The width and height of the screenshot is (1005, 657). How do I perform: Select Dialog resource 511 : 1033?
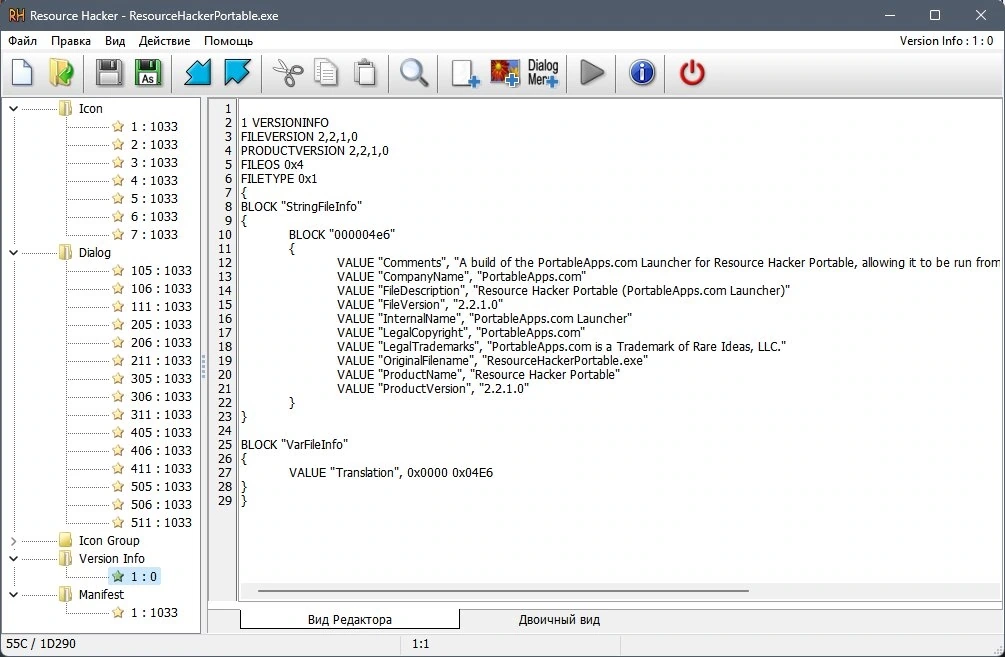pos(152,522)
